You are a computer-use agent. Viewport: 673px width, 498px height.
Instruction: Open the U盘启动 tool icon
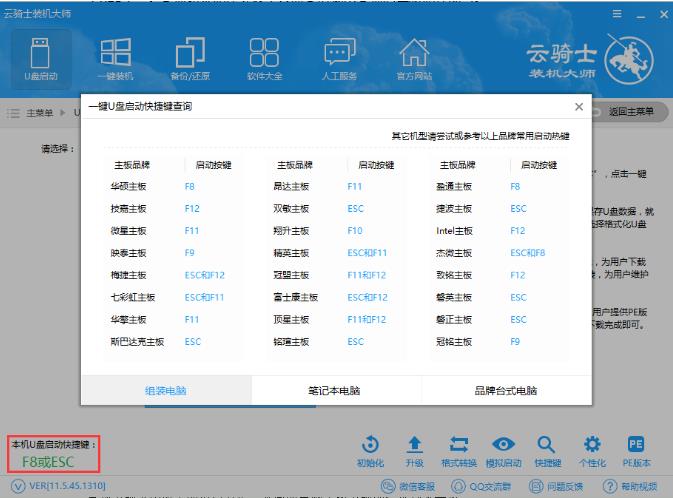[40, 59]
